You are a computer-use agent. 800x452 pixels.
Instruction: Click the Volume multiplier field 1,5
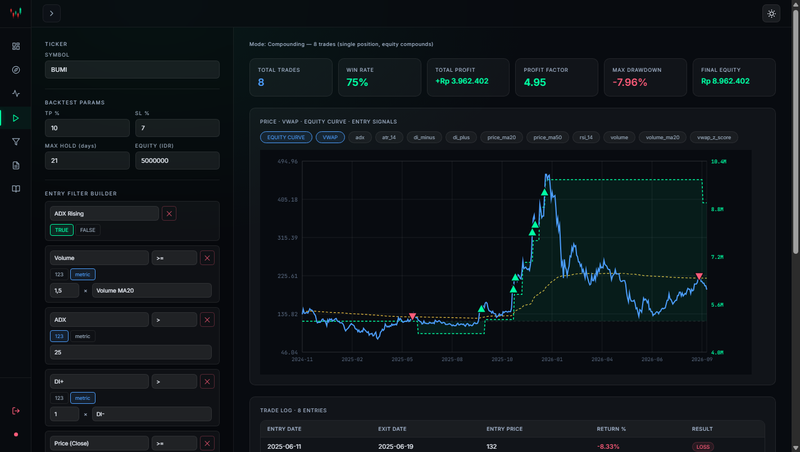click(64, 291)
